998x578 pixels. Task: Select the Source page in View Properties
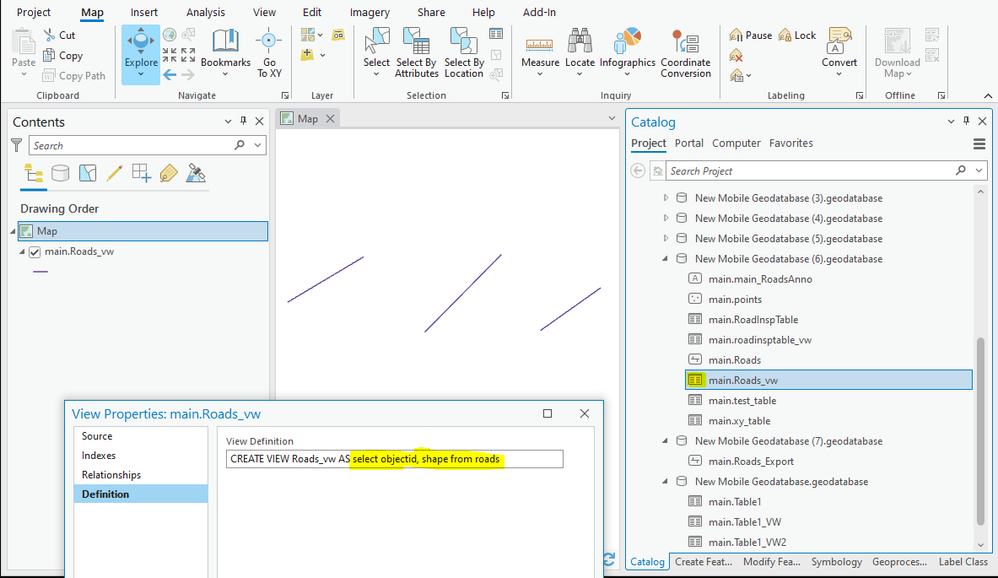pyautogui.click(x=141, y=436)
